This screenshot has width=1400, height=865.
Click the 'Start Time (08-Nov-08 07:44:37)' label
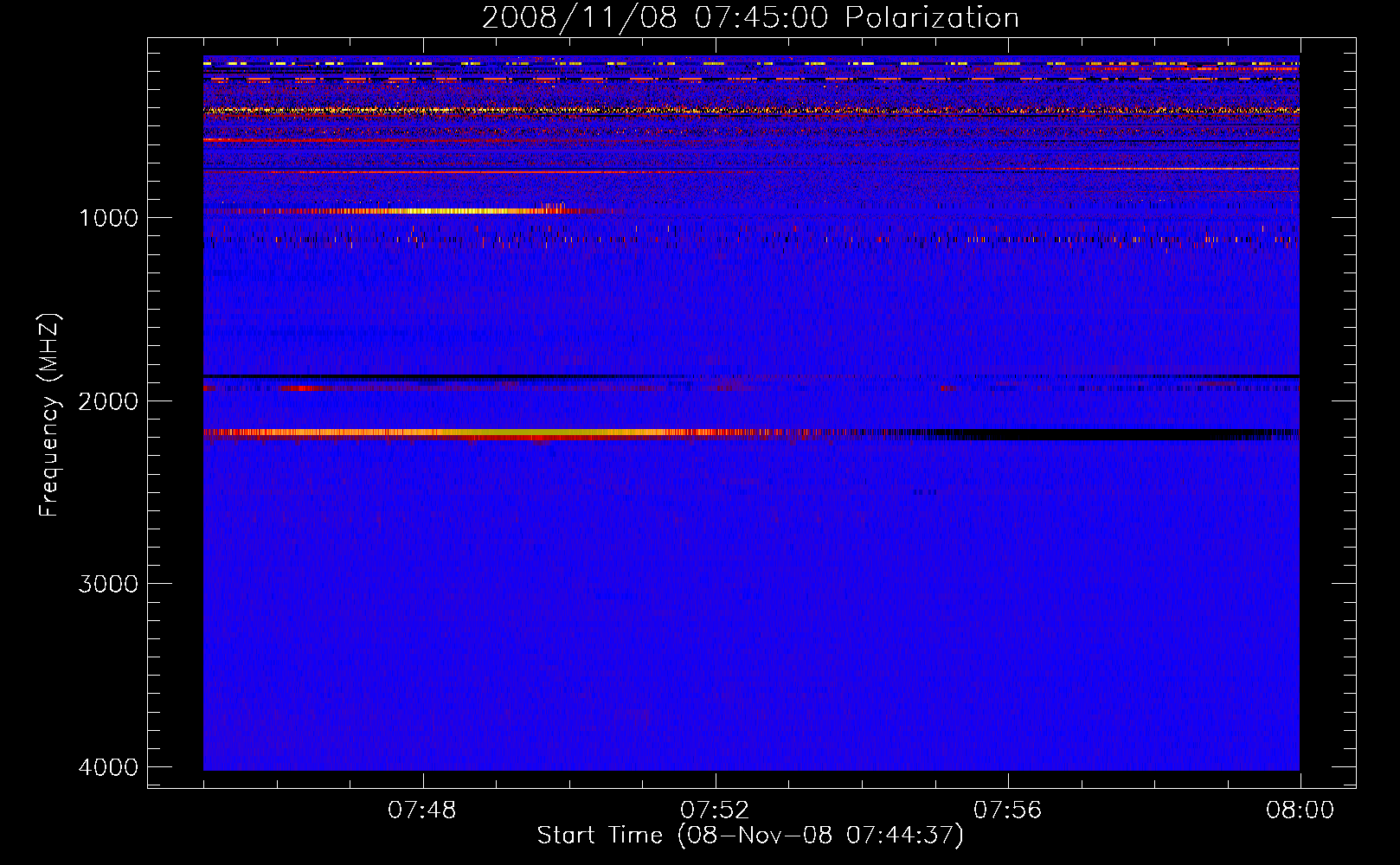click(750, 836)
